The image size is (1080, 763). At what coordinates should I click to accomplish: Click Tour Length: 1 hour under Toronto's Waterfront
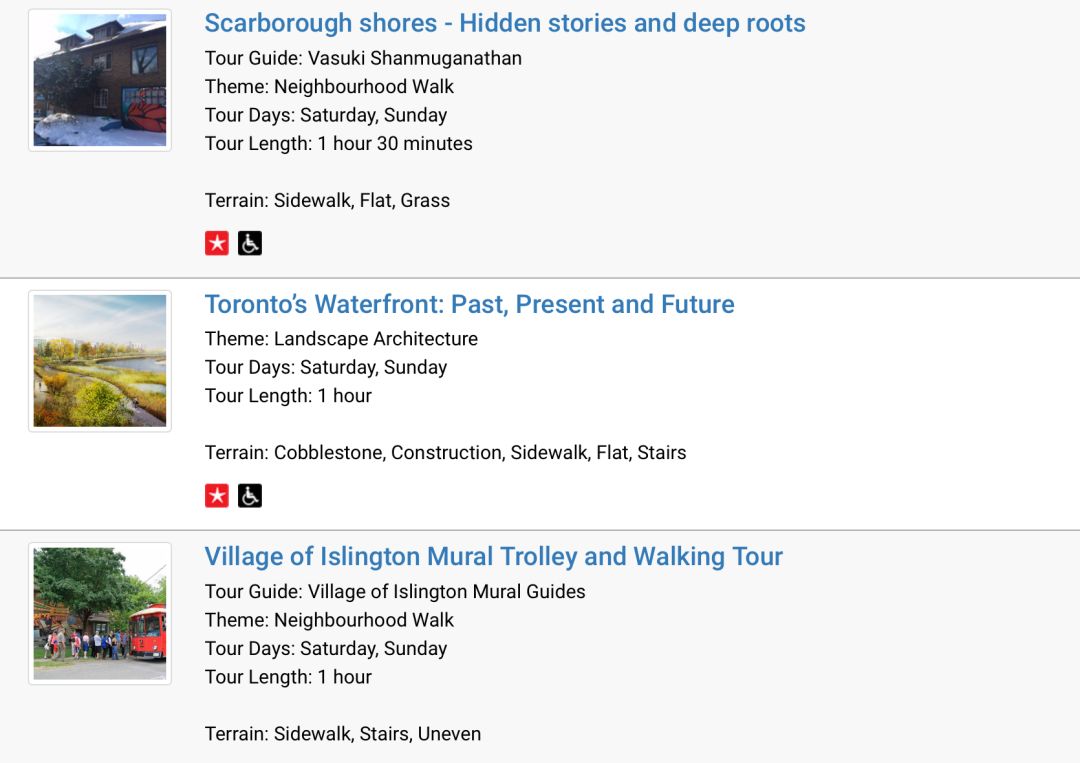click(288, 396)
